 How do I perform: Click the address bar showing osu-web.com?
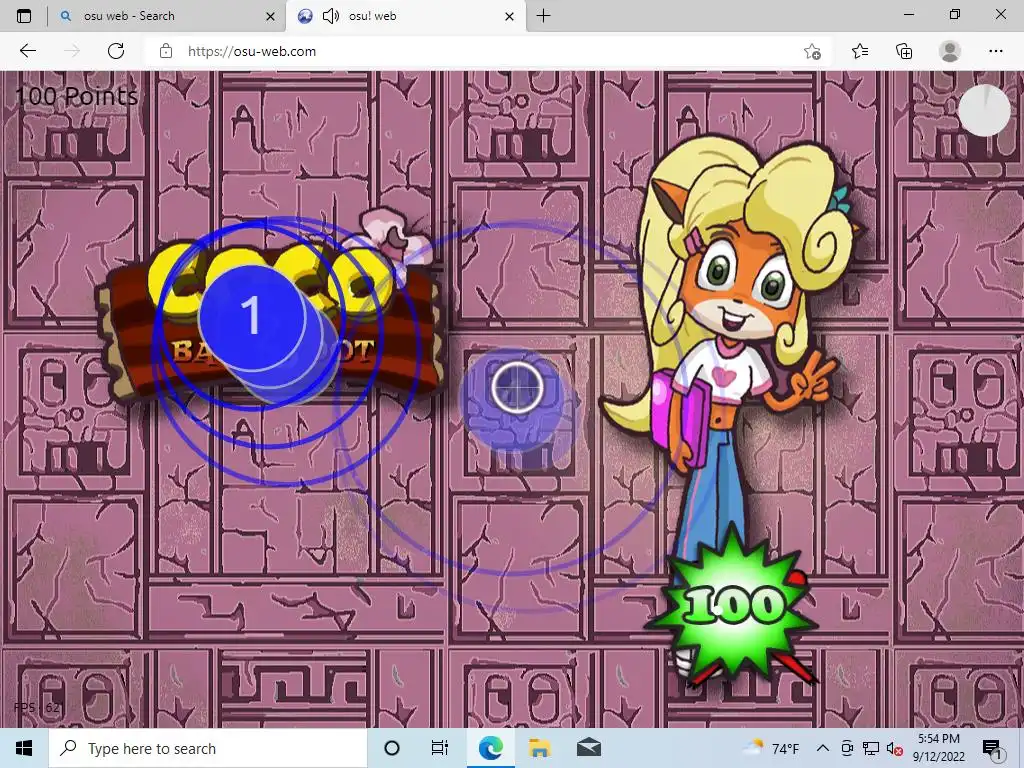[488, 51]
